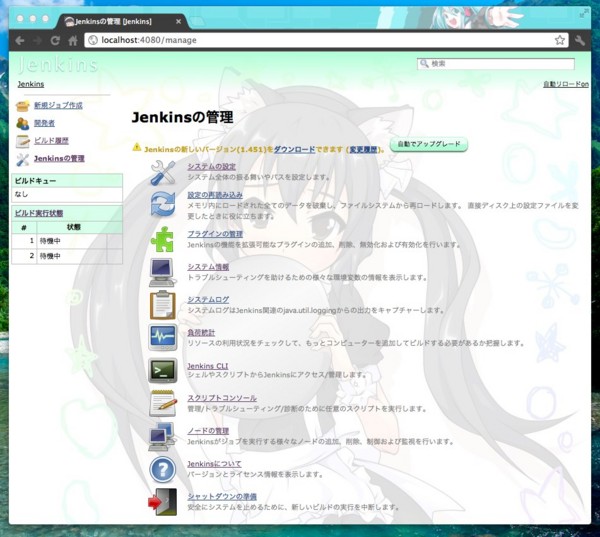Click the Jenkinsの管理 page heading
600x537 pixels.
click(x=183, y=118)
